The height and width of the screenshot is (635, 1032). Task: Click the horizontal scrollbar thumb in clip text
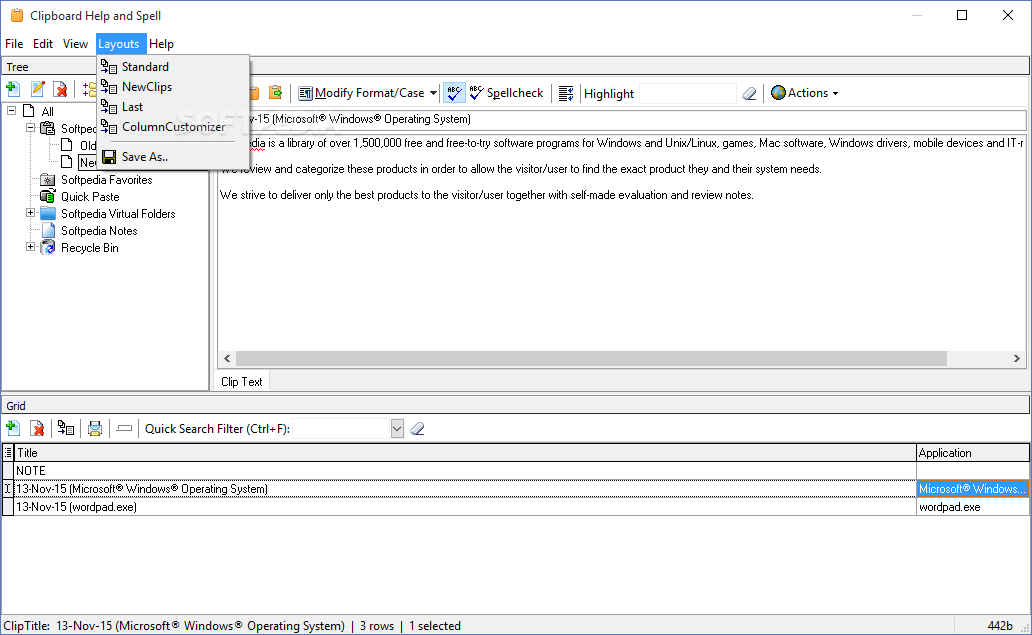[591, 359]
